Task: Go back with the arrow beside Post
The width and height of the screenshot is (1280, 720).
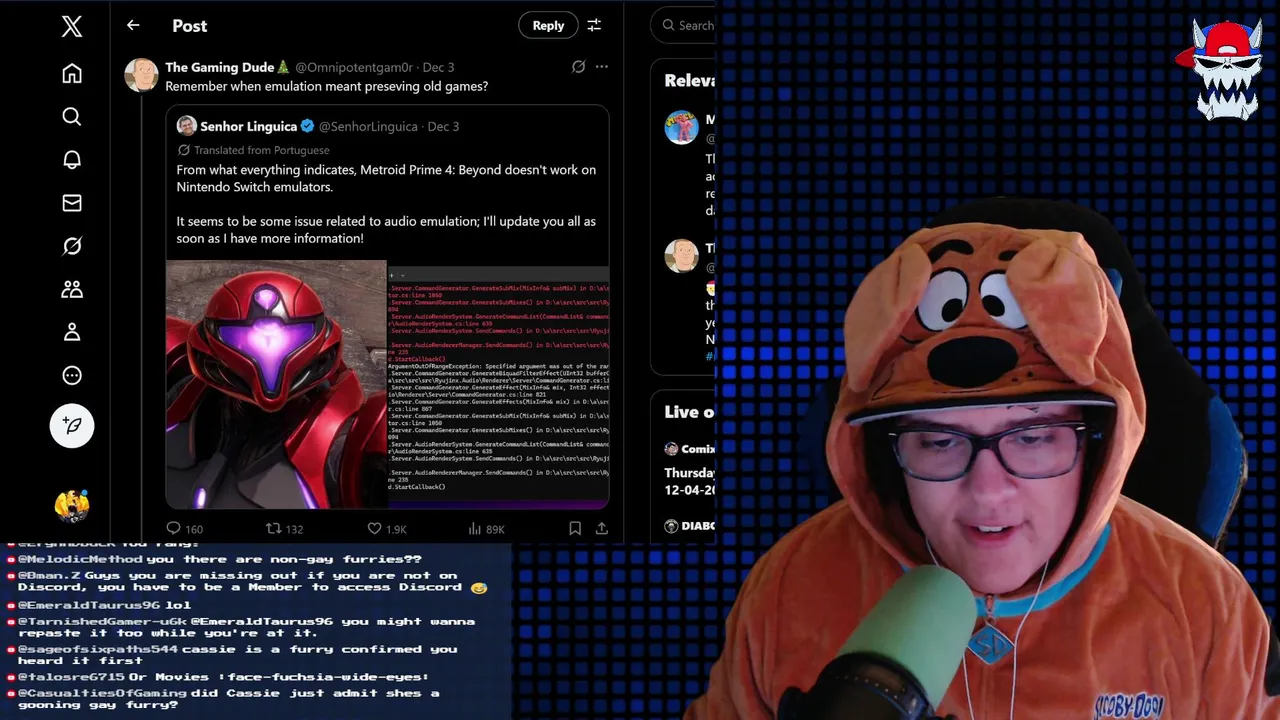Action: tap(133, 26)
